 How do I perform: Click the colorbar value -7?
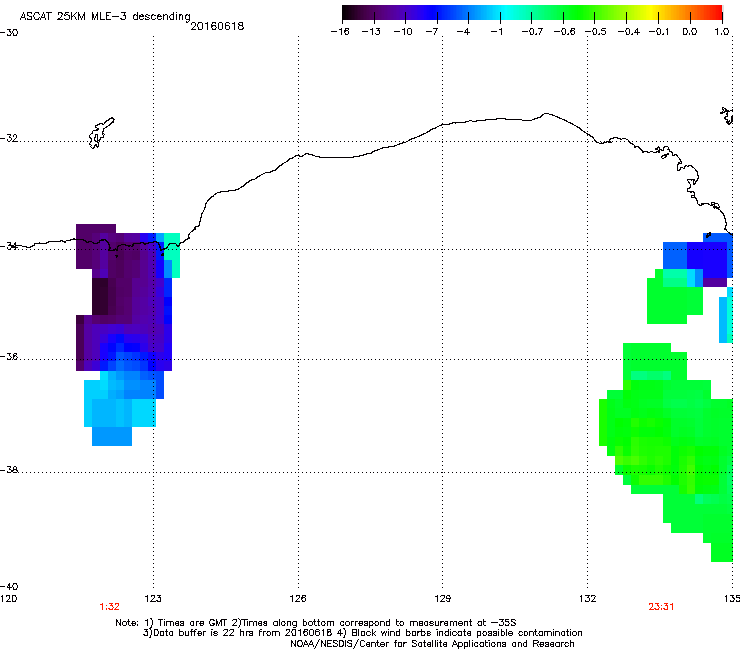click(431, 32)
